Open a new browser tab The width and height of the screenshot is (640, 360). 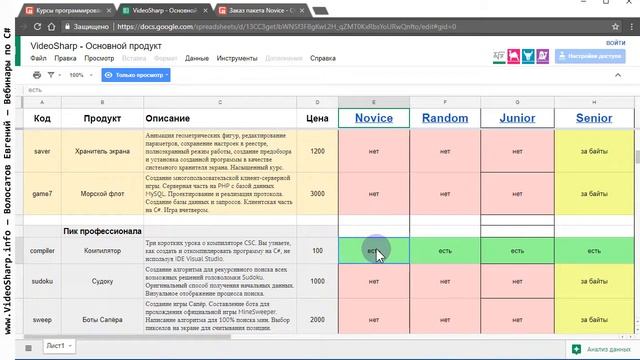(x=320, y=11)
